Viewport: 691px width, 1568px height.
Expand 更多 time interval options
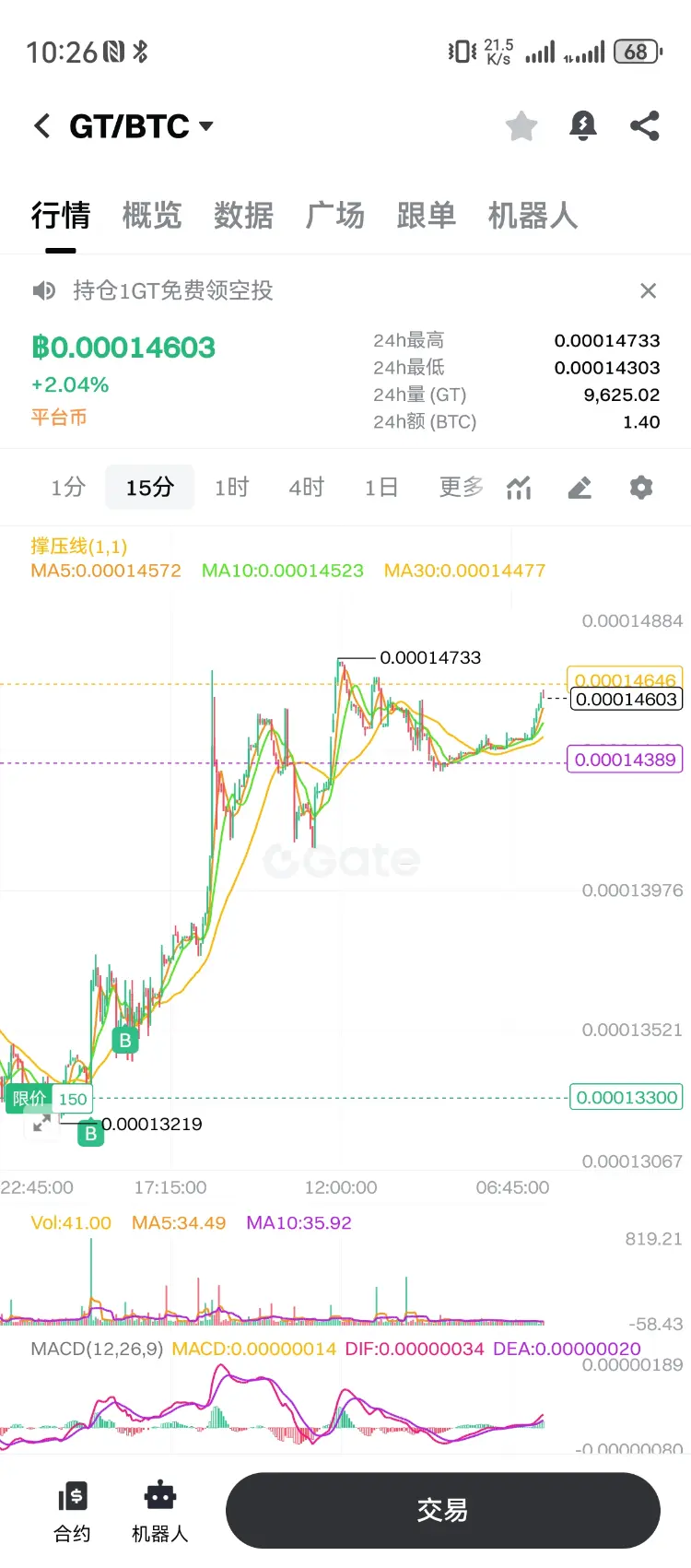click(462, 487)
